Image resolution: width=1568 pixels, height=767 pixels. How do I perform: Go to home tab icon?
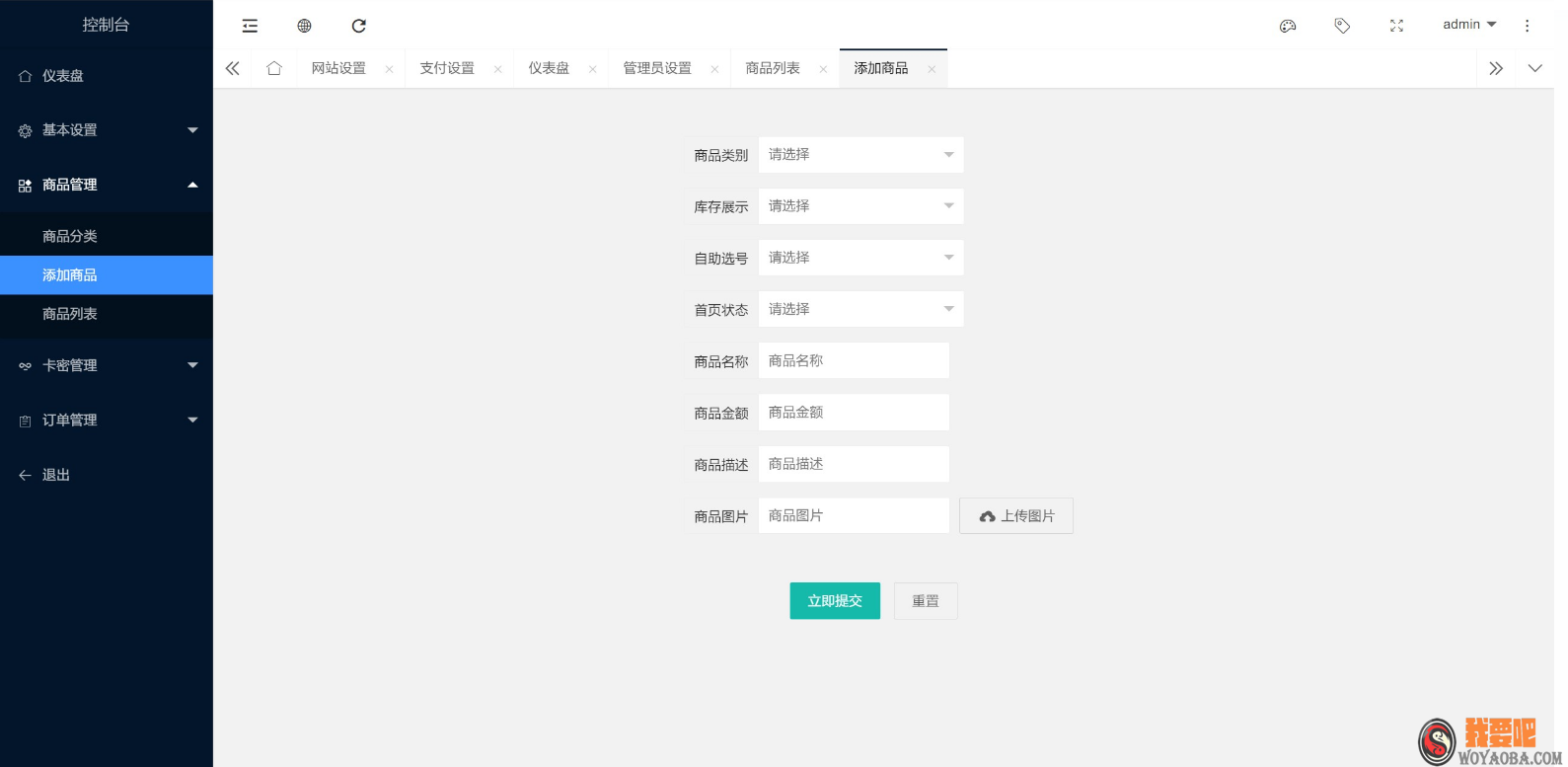tap(274, 68)
